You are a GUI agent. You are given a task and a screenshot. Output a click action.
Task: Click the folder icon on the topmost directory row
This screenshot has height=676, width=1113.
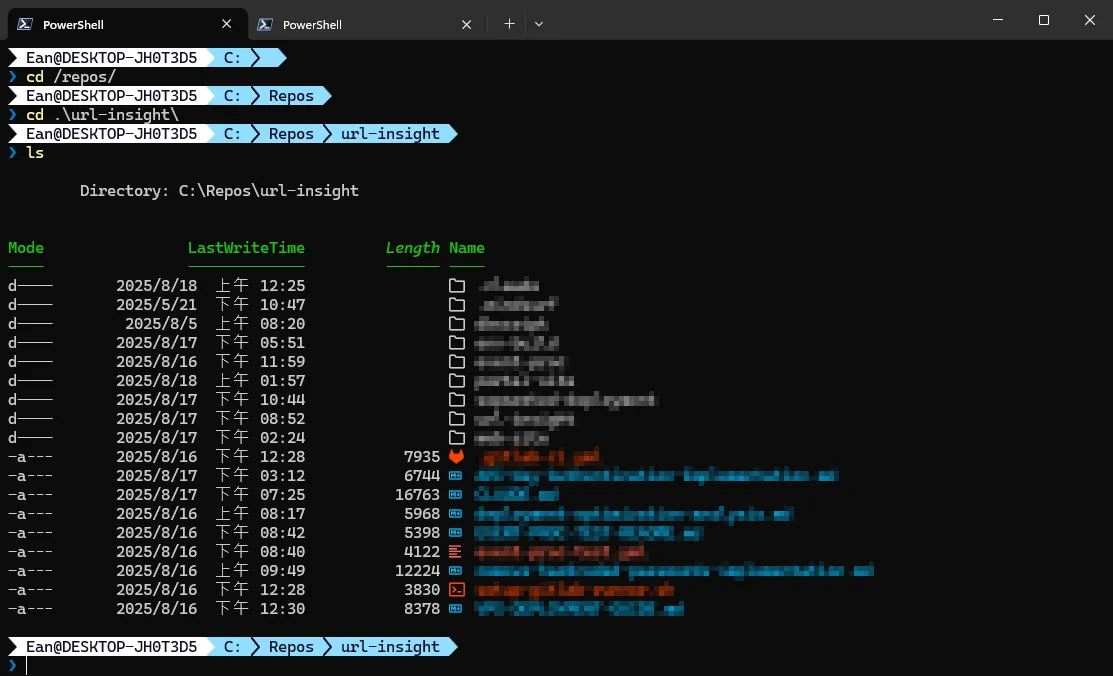(x=457, y=285)
